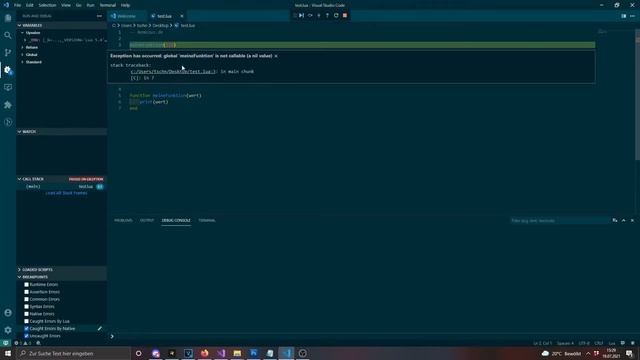640x360 pixels.
Task: Enable Assertion Errors breakpoint checkbox
Action: (x=27, y=292)
